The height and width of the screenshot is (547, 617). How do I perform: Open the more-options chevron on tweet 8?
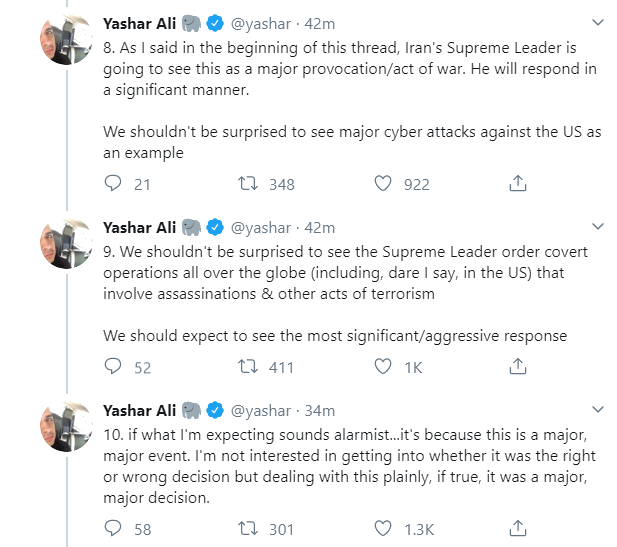[x=598, y=21]
